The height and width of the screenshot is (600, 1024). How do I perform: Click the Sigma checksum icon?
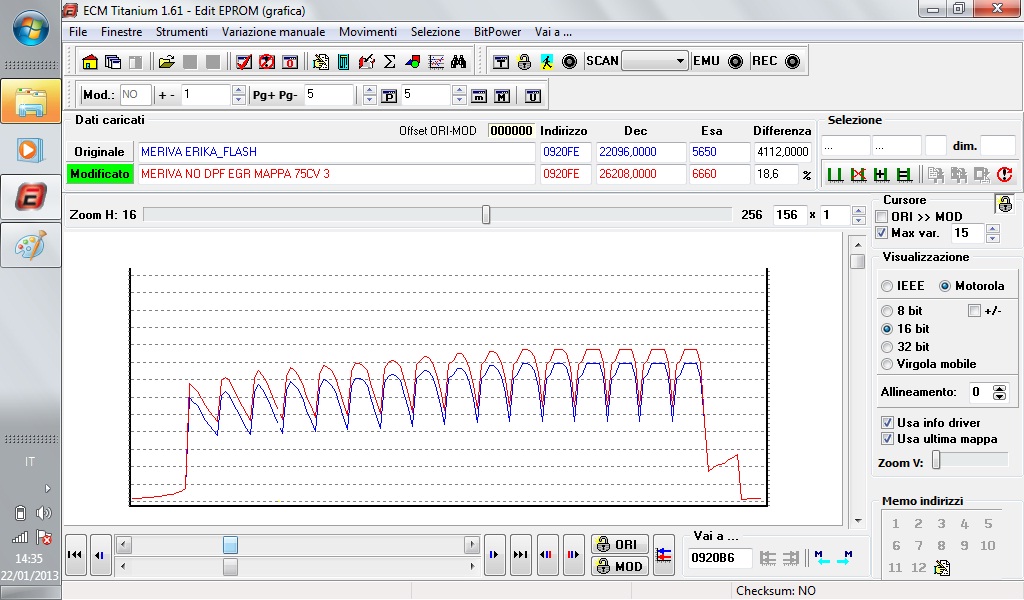pos(390,62)
